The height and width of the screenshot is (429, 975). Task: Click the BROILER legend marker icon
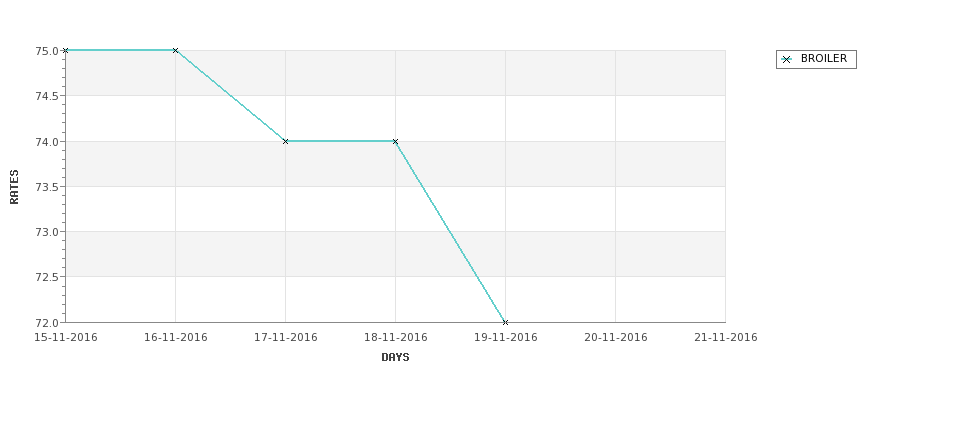[787, 60]
